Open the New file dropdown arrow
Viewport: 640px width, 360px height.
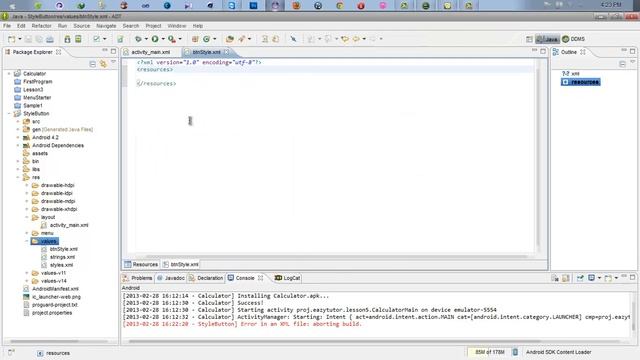20,39
